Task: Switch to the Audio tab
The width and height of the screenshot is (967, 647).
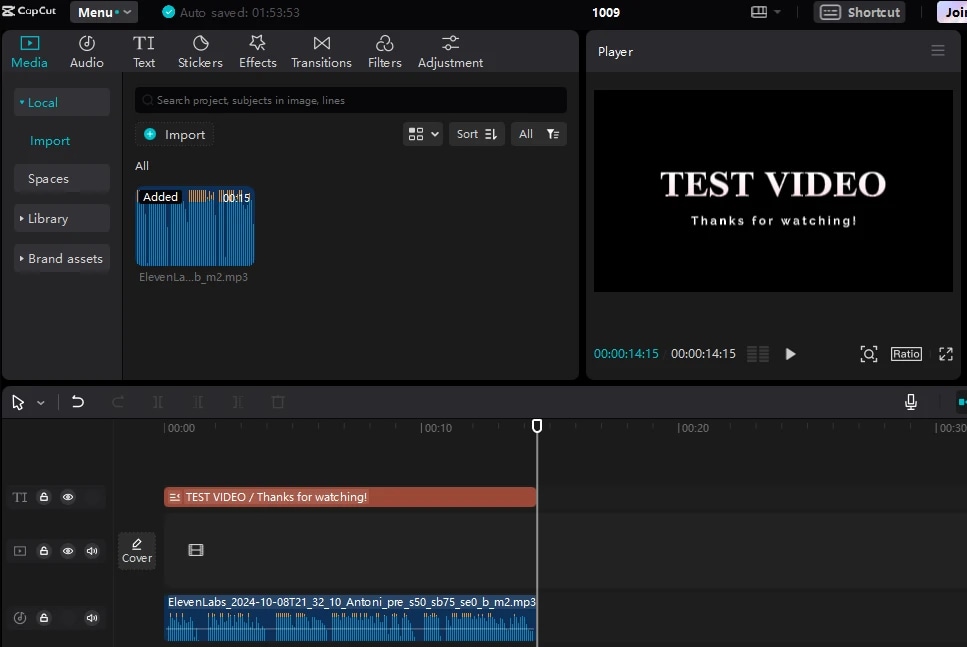Action: tap(87, 52)
